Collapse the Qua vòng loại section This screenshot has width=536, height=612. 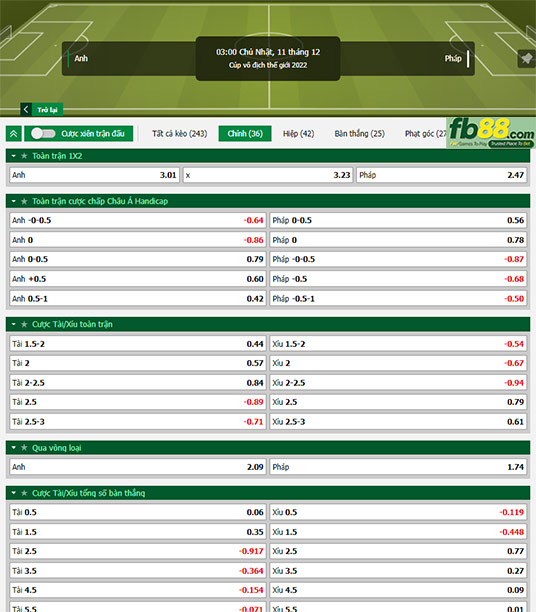[x=14, y=448]
